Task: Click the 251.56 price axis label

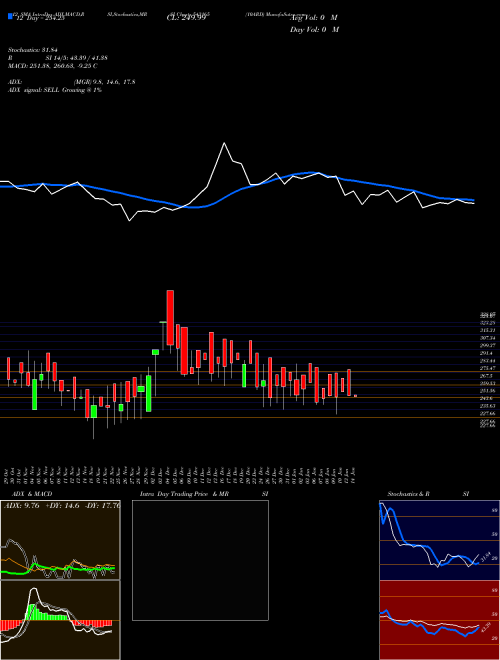Action: coord(489,391)
